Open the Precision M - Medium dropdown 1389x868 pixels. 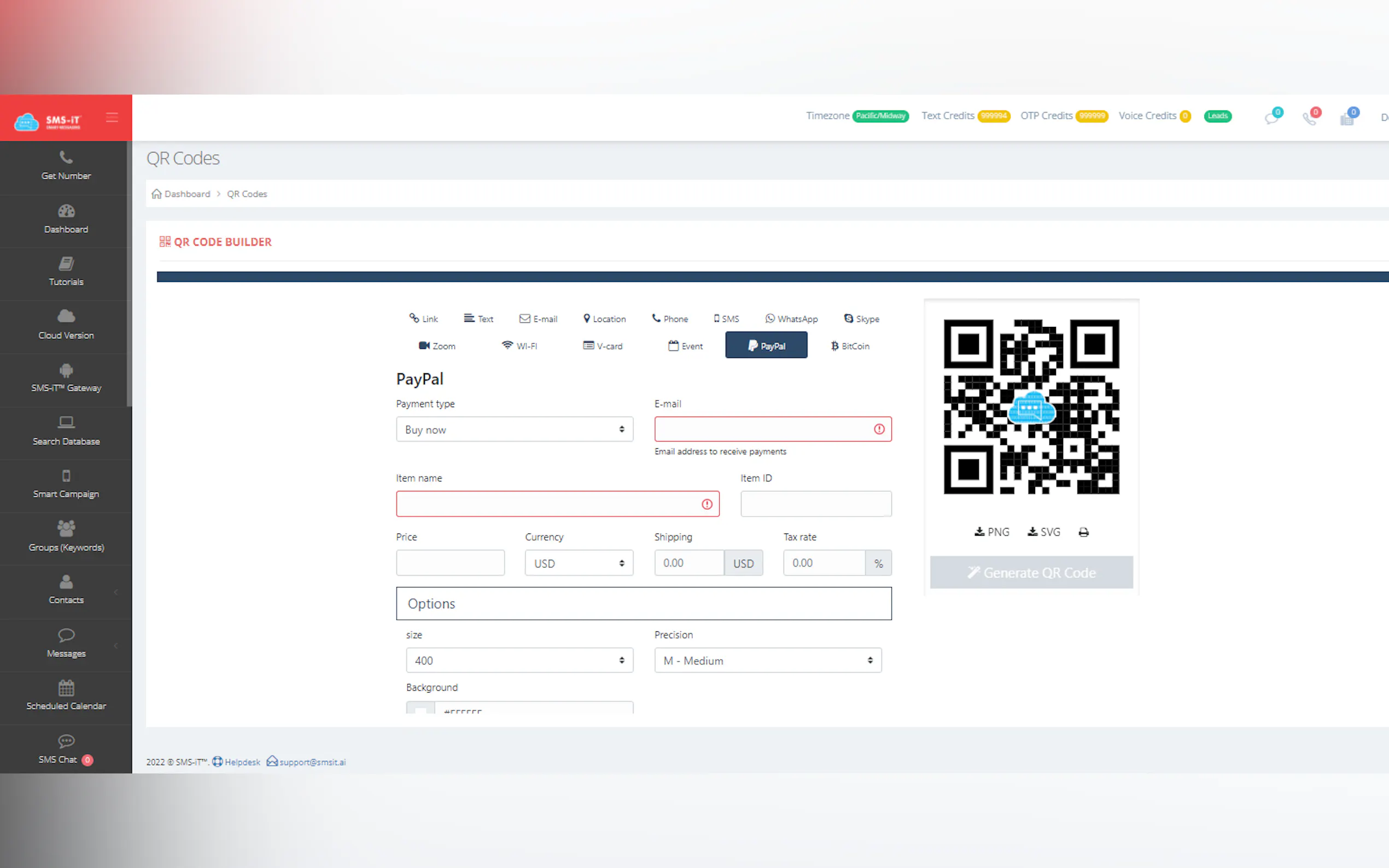click(x=767, y=660)
